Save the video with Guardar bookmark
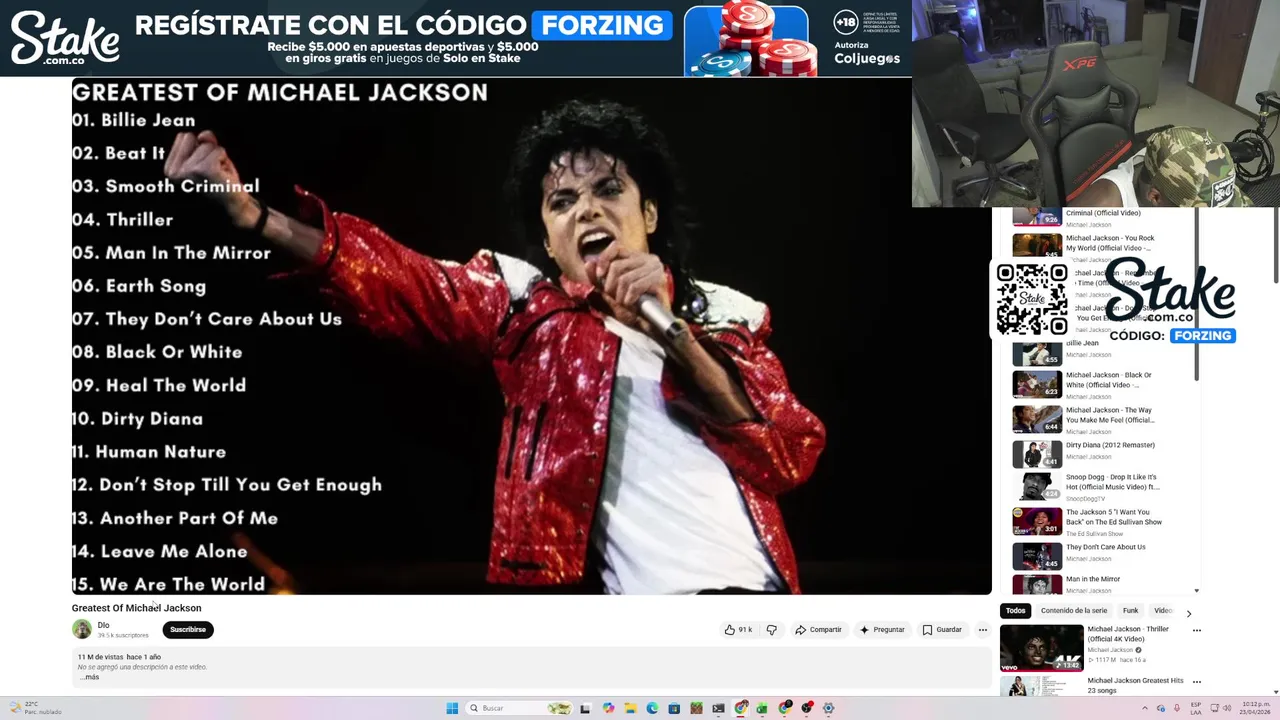 tap(942, 630)
